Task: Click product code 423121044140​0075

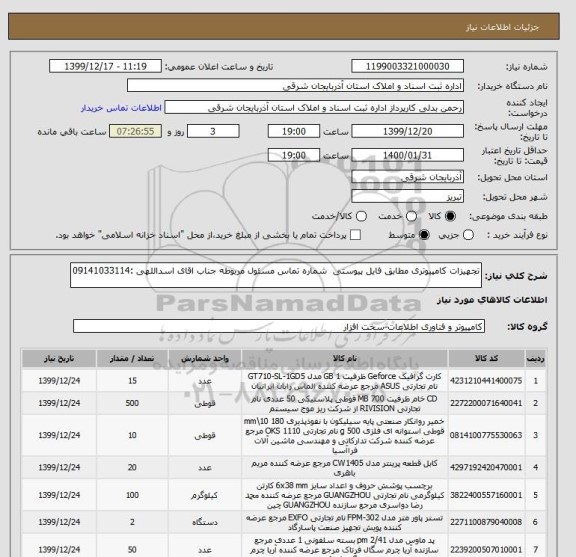Action: [486, 381]
